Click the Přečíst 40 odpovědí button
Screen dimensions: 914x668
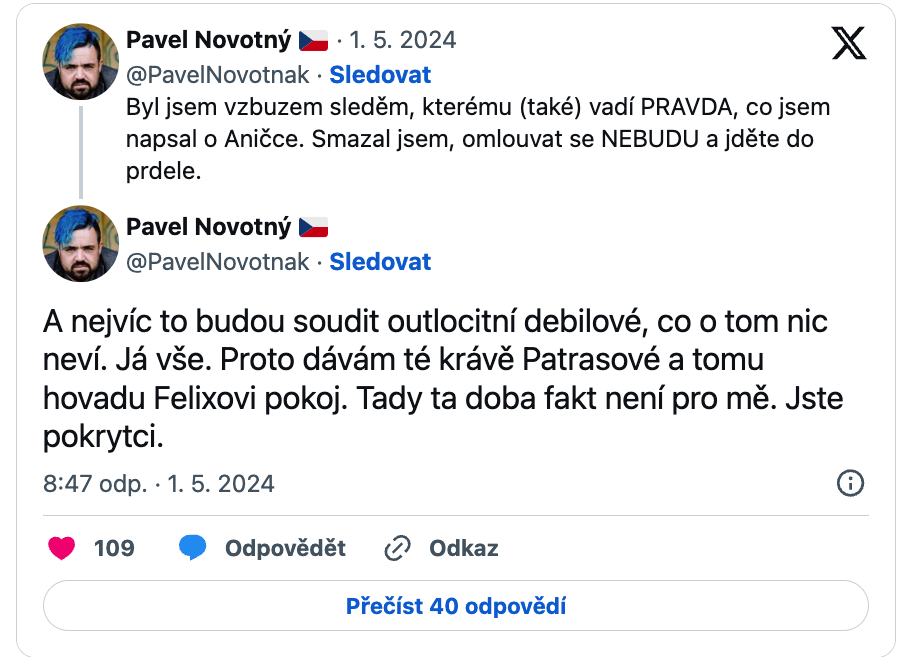[456, 606]
